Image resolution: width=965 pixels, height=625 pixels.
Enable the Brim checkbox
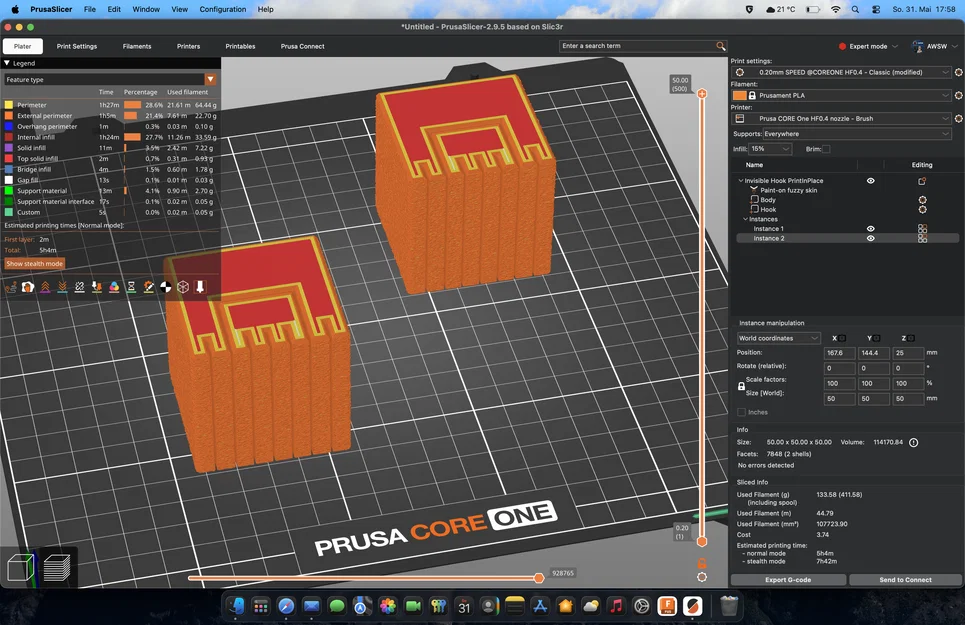point(826,149)
